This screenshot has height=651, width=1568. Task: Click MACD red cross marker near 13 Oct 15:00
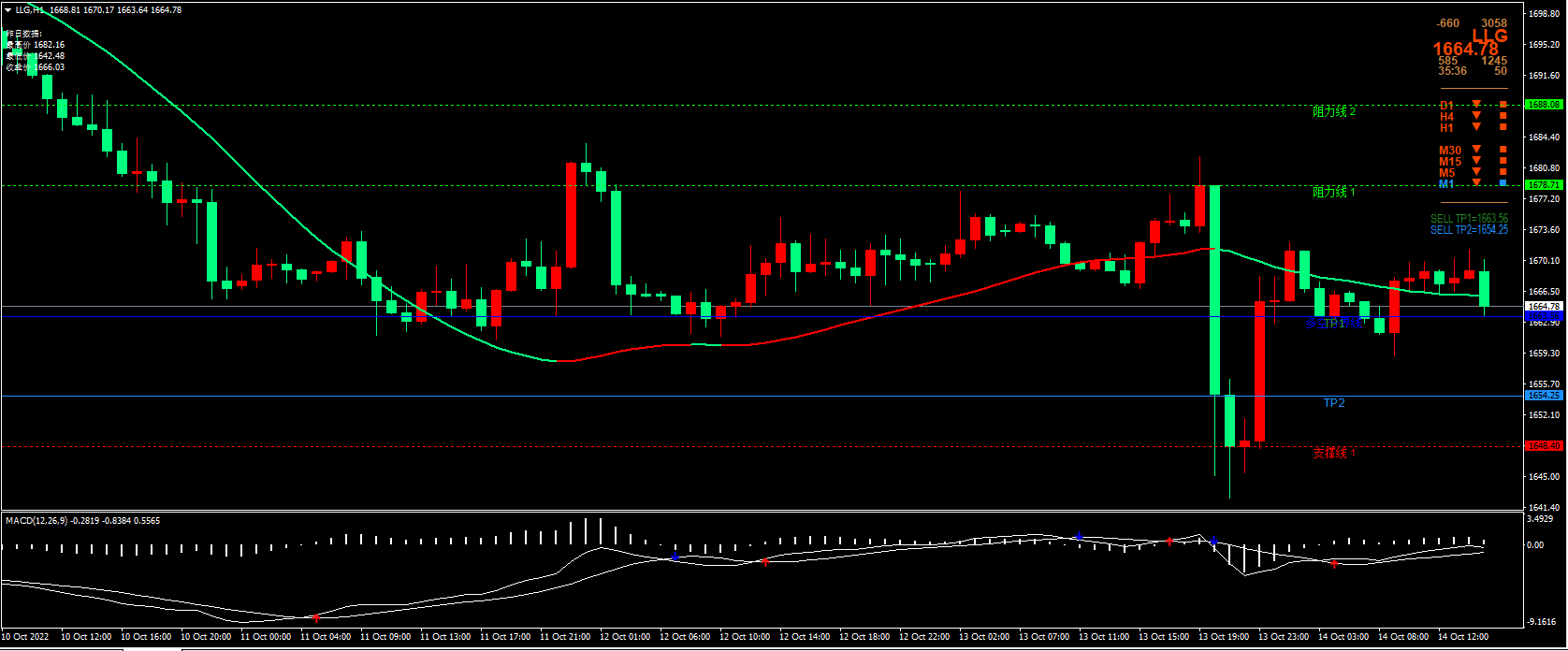[1169, 542]
